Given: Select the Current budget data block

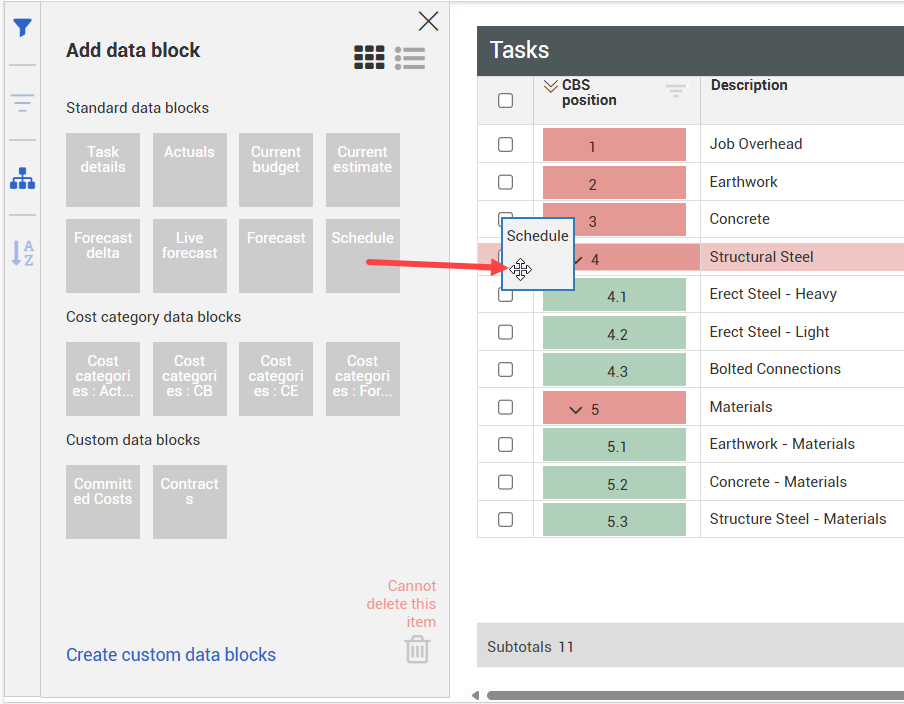Looking at the screenshot, I should [x=276, y=170].
